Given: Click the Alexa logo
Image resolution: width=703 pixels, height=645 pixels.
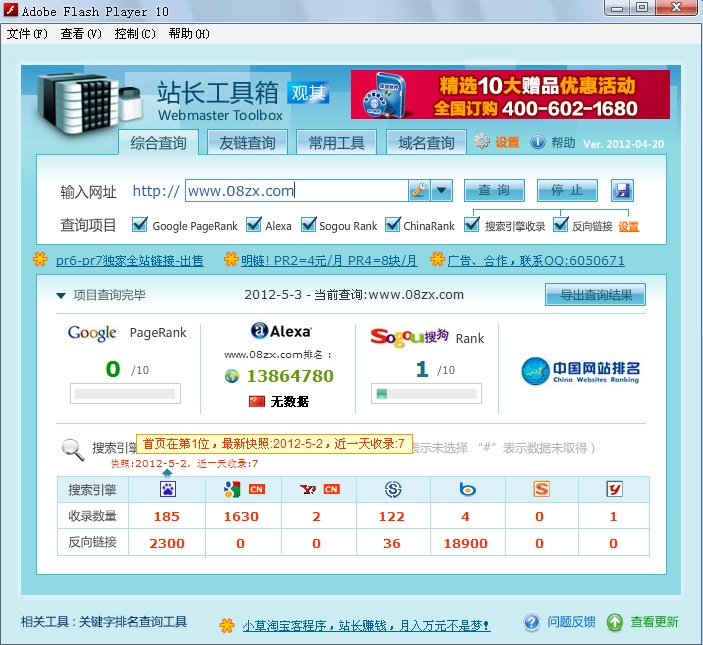Looking at the screenshot, I should 281,331.
